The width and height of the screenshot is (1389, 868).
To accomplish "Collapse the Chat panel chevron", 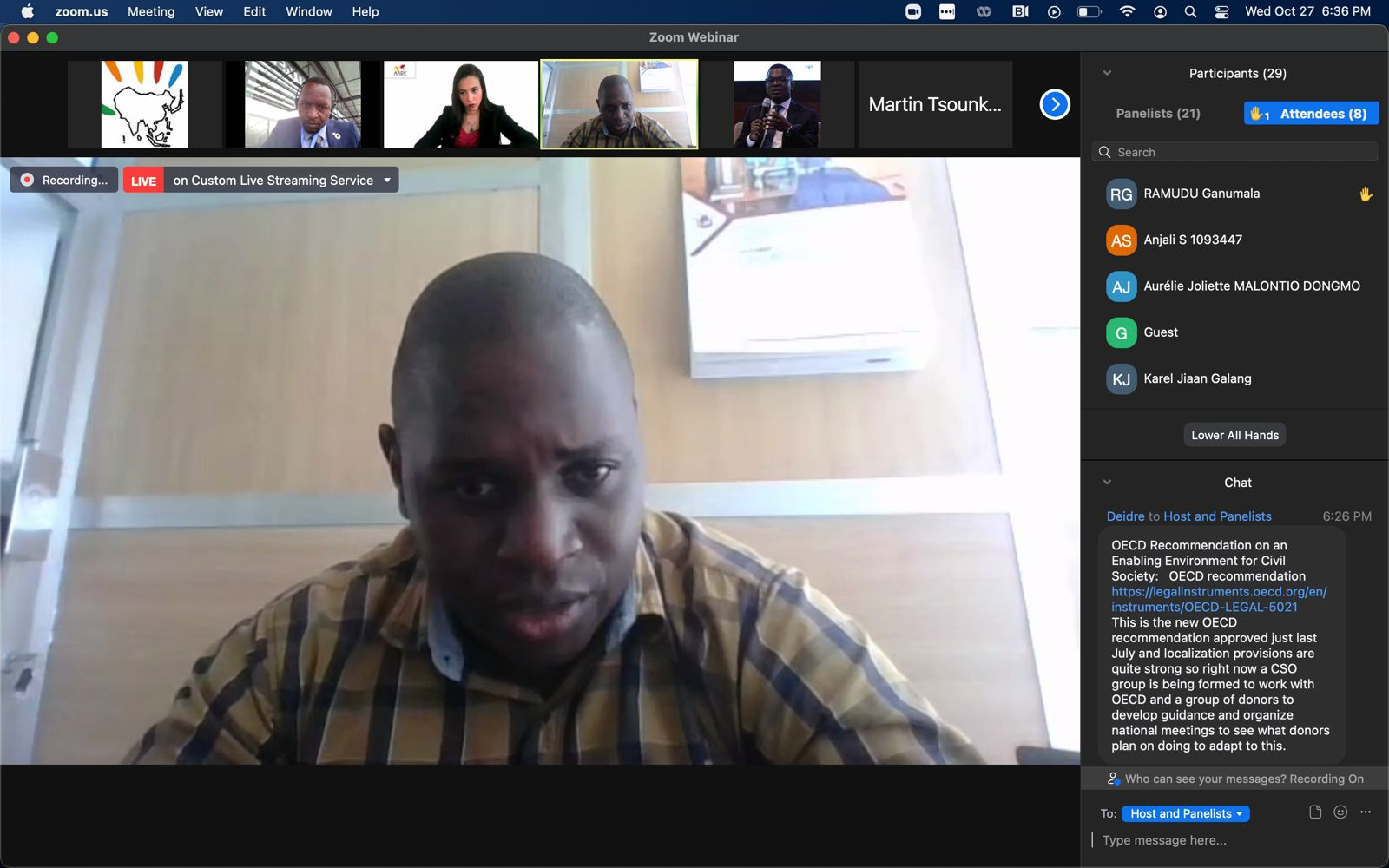I will tap(1107, 483).
